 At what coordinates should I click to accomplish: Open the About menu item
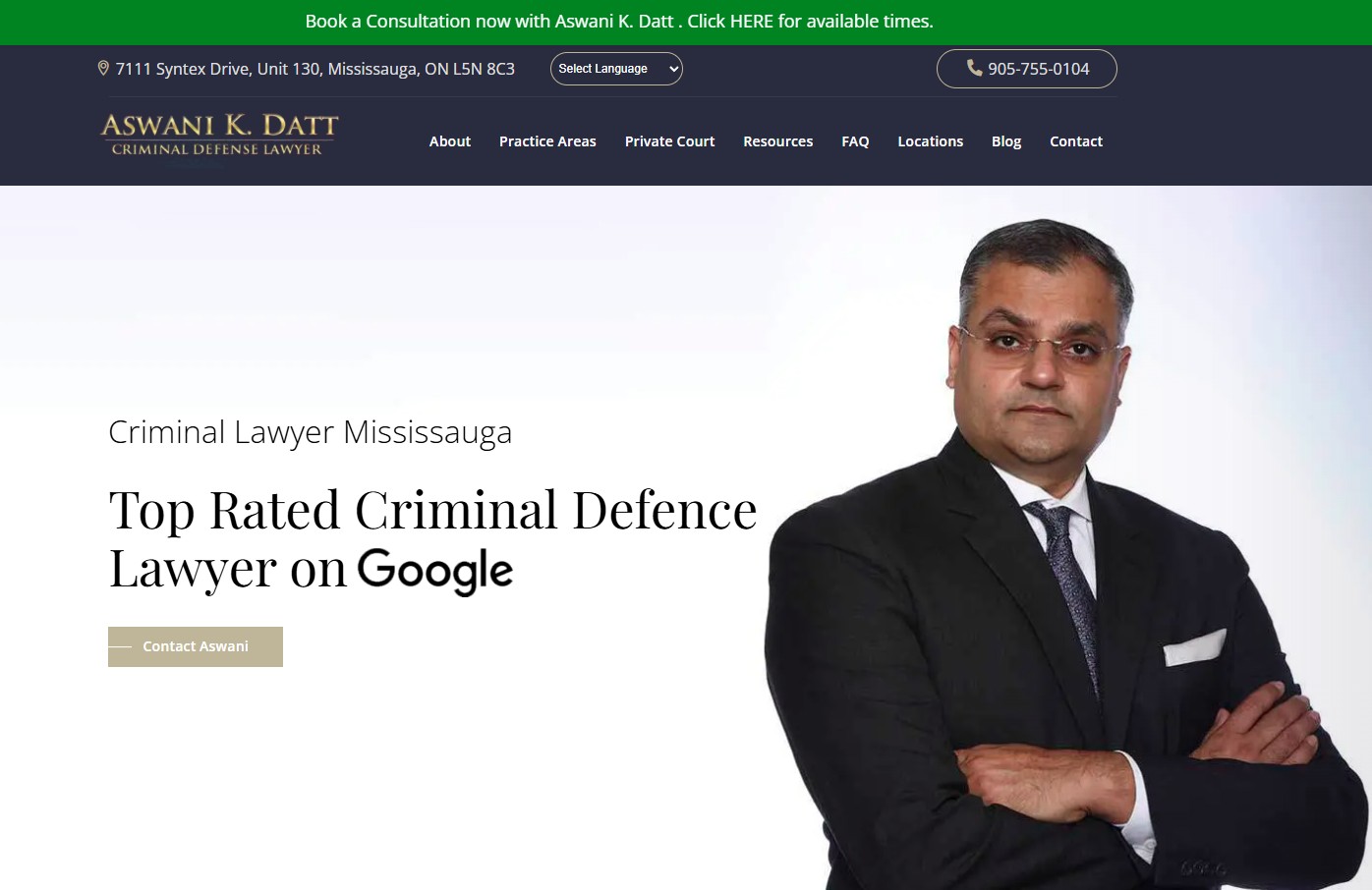[449, 140]
